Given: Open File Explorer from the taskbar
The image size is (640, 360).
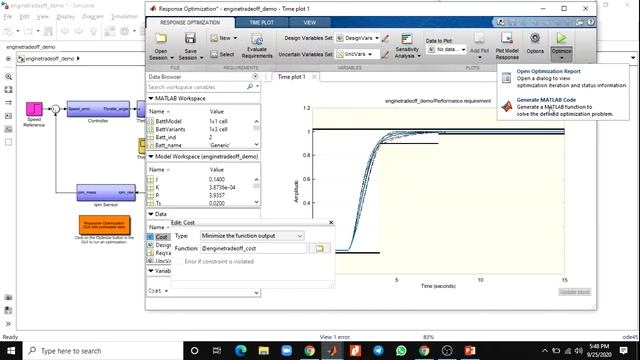Looking at the screenshot, I should tap(264, 351).
